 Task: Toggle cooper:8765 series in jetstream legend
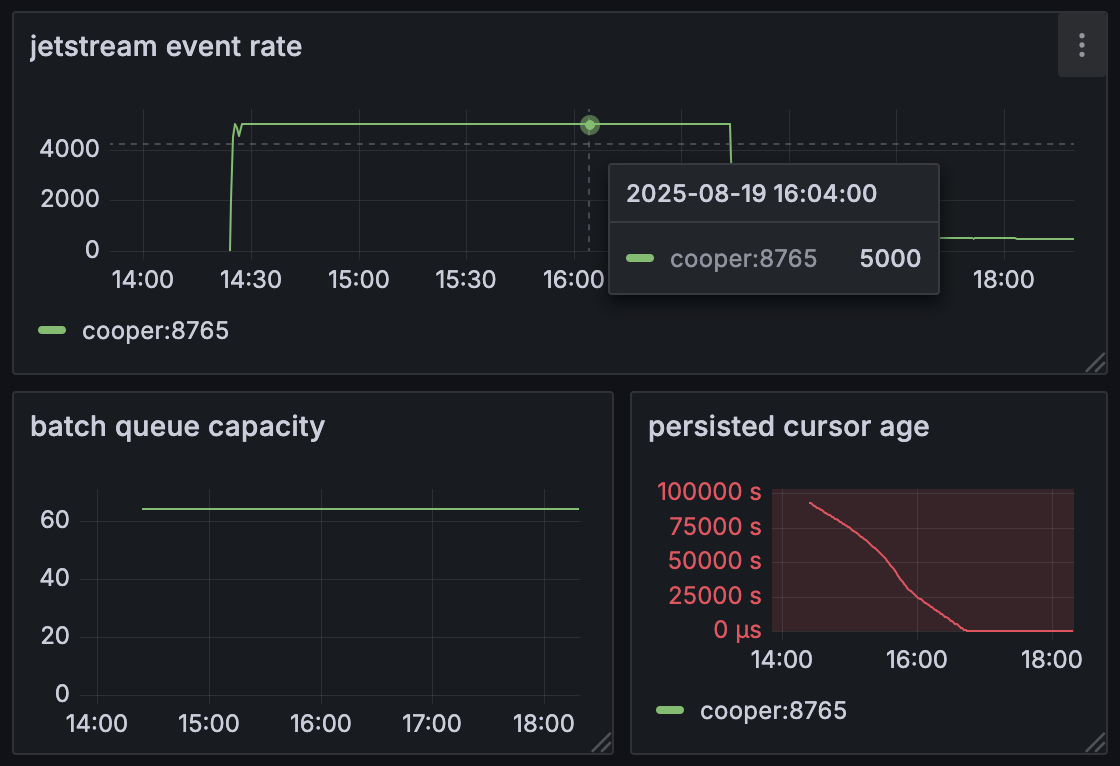[x=155, y=331]
